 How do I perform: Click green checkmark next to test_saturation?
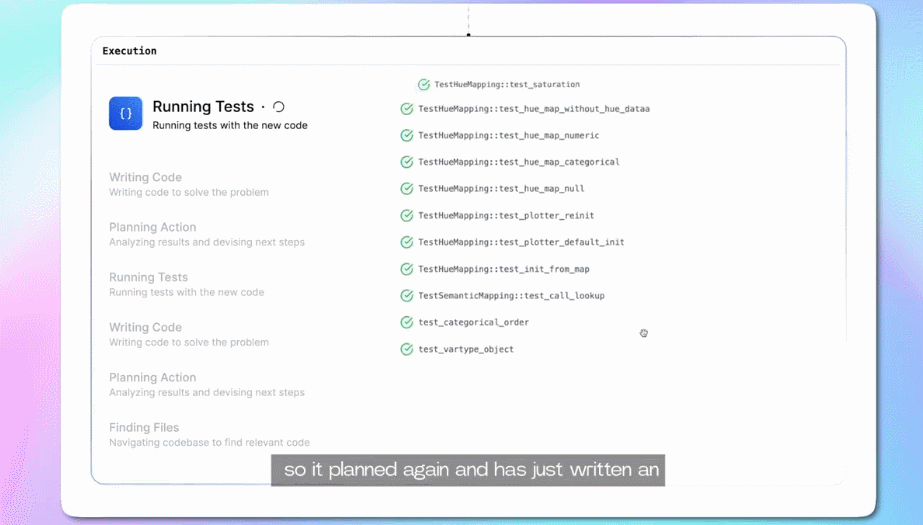424,85
